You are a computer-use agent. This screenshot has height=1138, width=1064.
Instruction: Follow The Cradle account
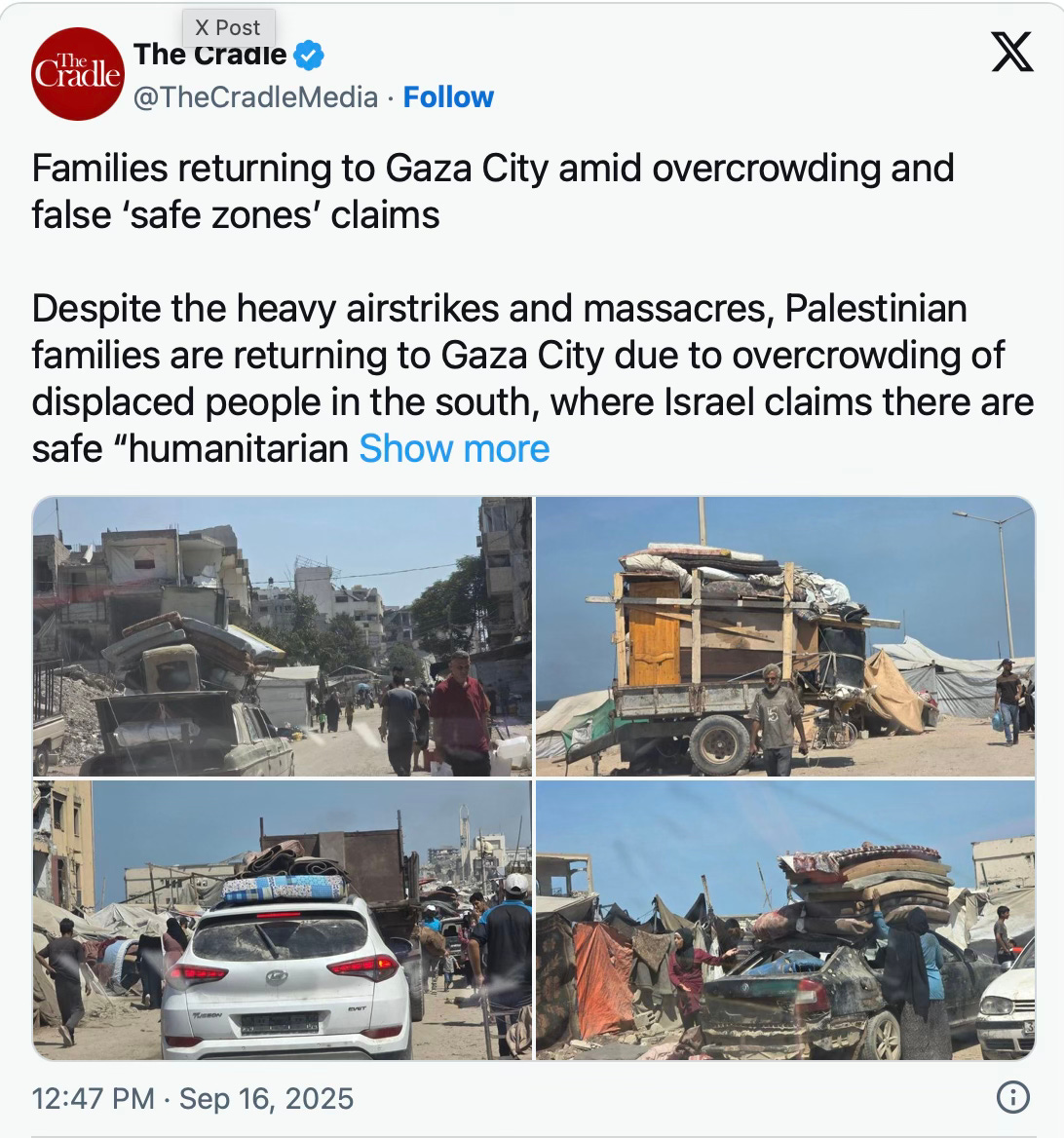(x=448, y=96)
